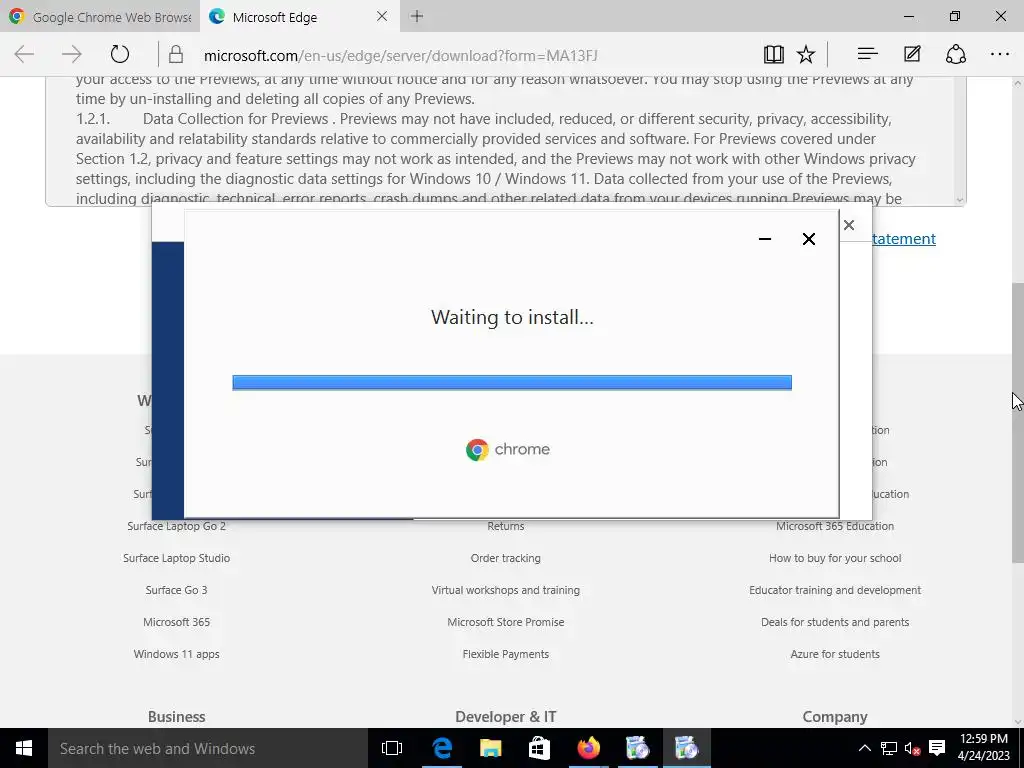Go forward using Edge forward arrow

pos(72,54)
